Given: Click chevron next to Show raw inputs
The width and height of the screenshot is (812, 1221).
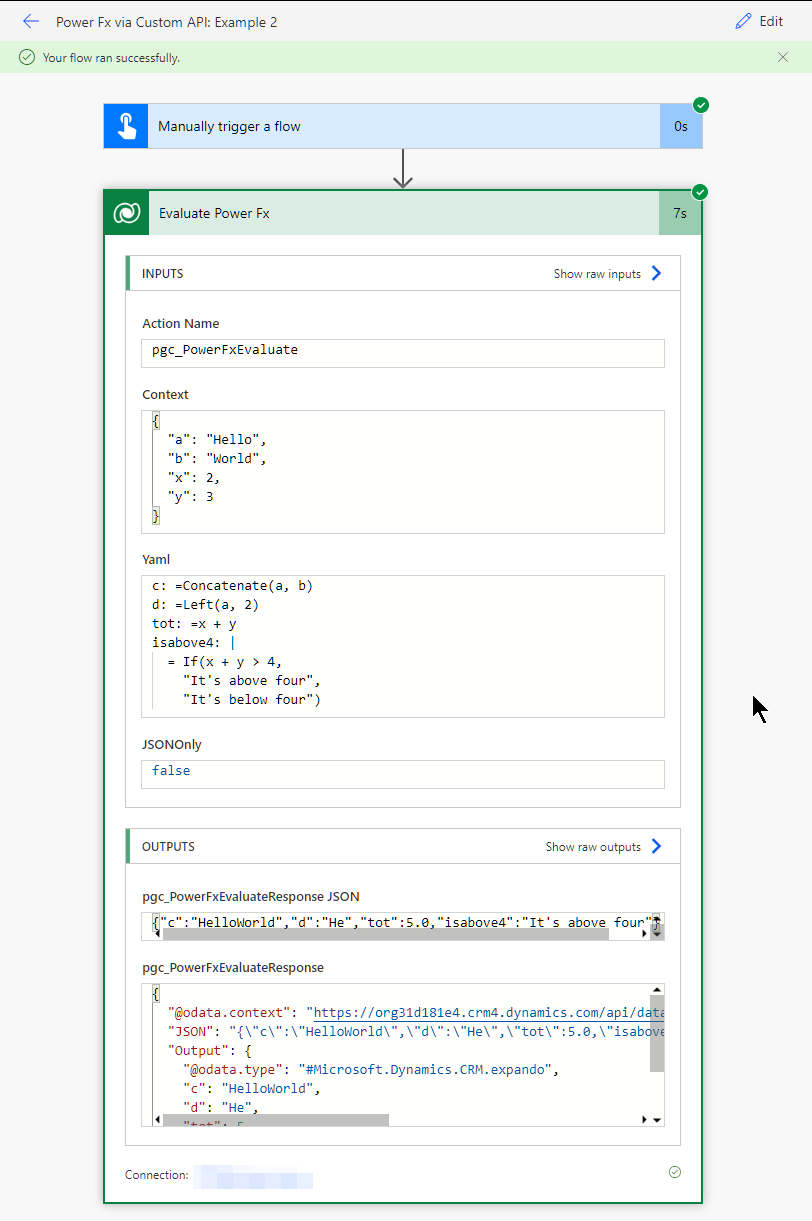Looking at the screenshot, I should 657,273.
